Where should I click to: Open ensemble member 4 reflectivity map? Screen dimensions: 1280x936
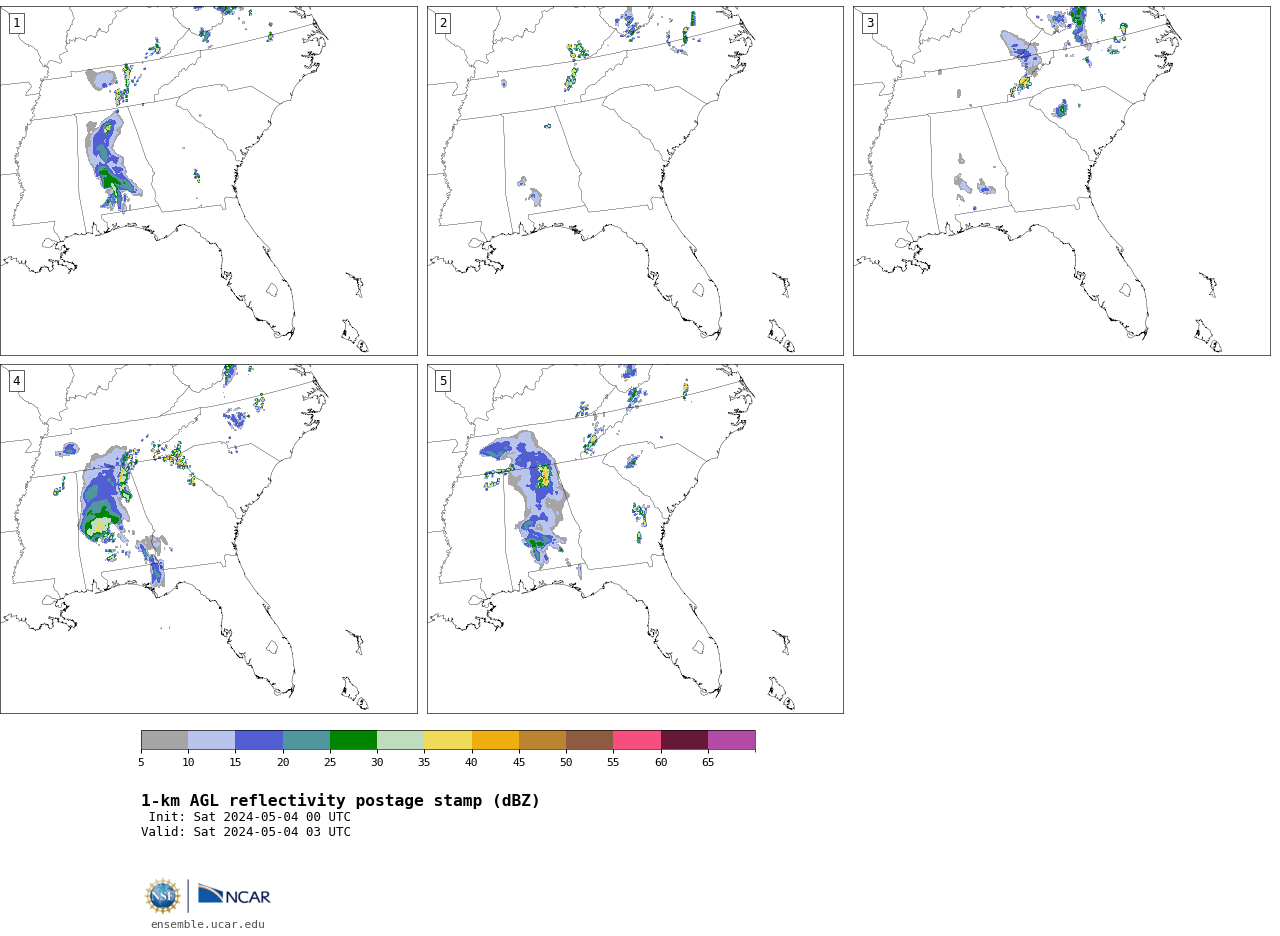pos(208,539)
